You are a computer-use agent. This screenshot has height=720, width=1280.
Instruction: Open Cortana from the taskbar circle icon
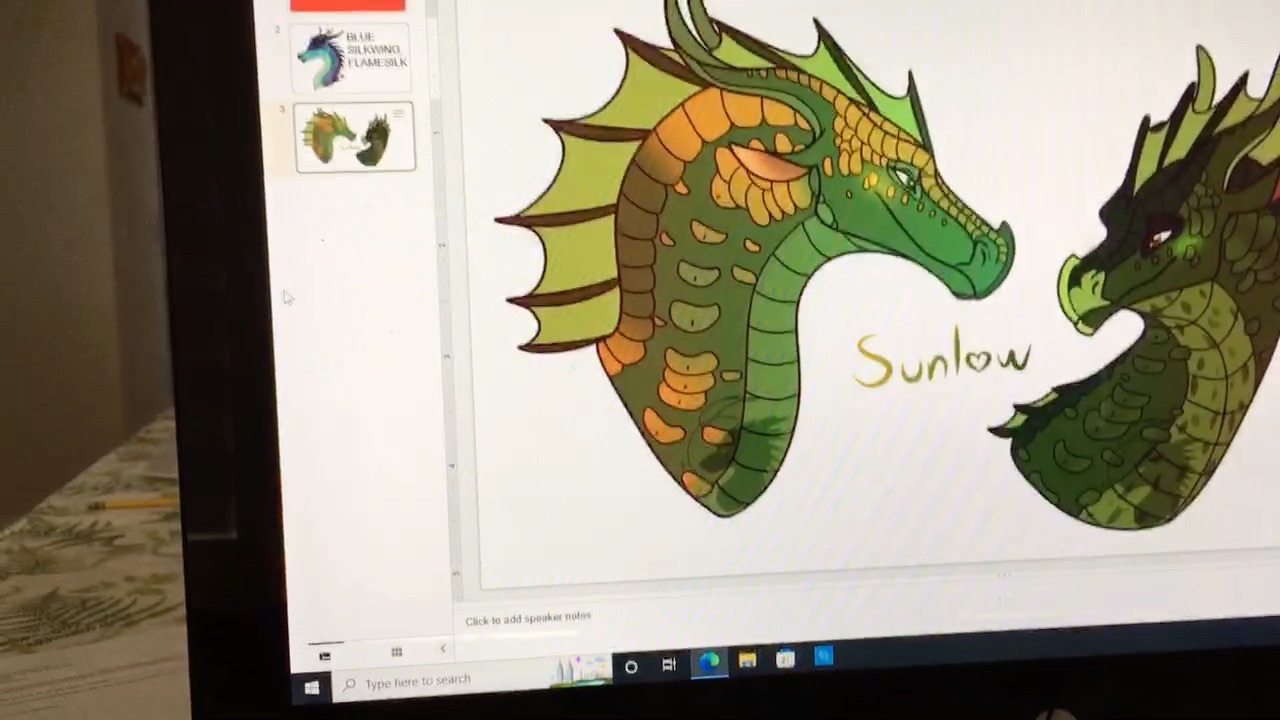pos(631,667)
